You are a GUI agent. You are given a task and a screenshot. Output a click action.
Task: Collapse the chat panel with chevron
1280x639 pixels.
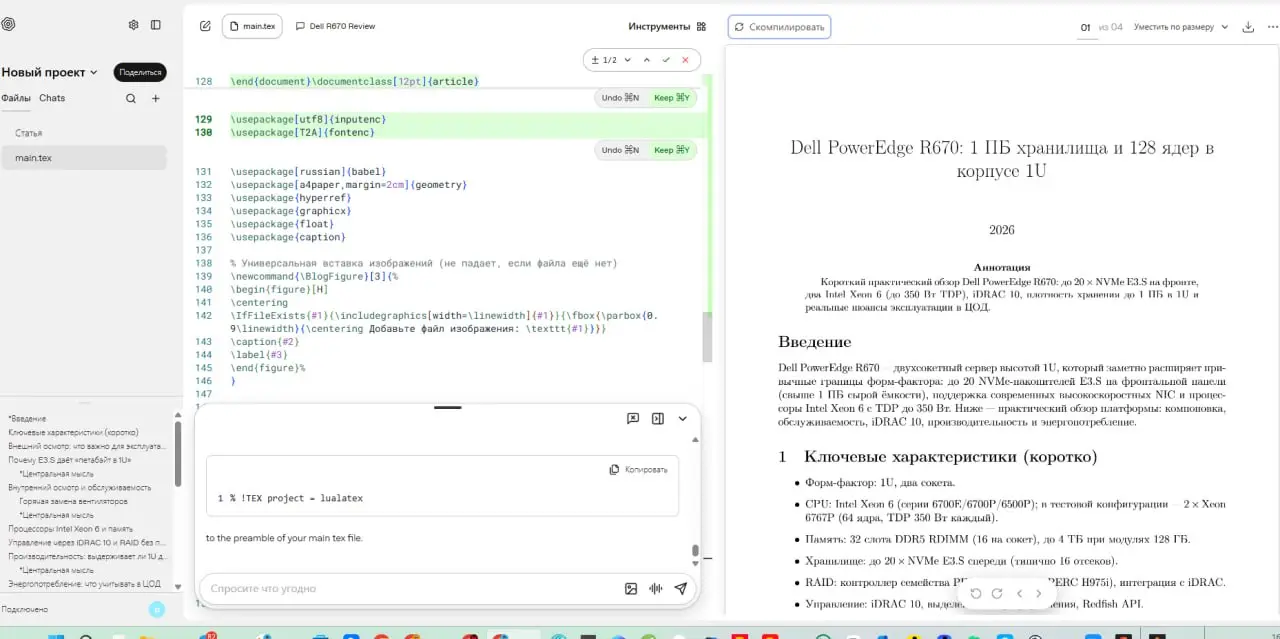[683, 418]
